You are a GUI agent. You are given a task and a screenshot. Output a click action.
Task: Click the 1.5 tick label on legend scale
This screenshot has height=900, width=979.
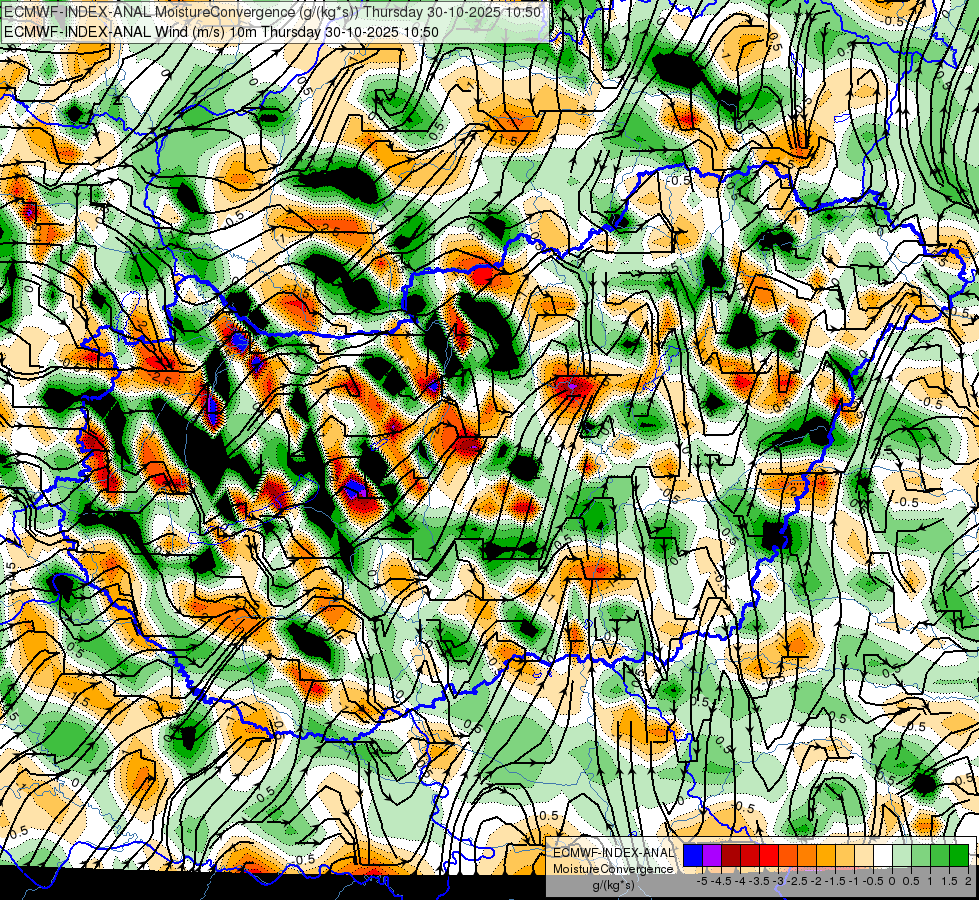[949, 881]
